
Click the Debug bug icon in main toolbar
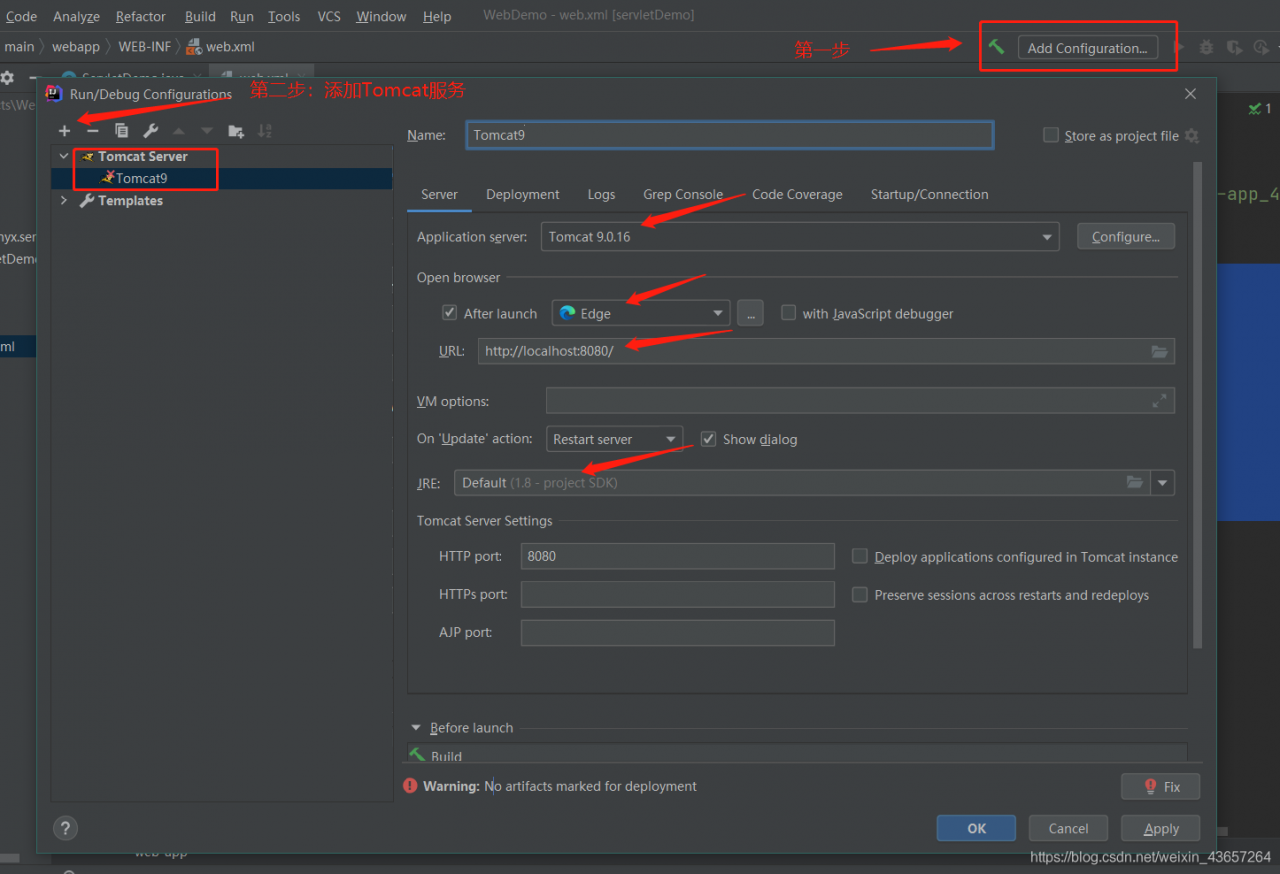click(x=1207, y=47)
